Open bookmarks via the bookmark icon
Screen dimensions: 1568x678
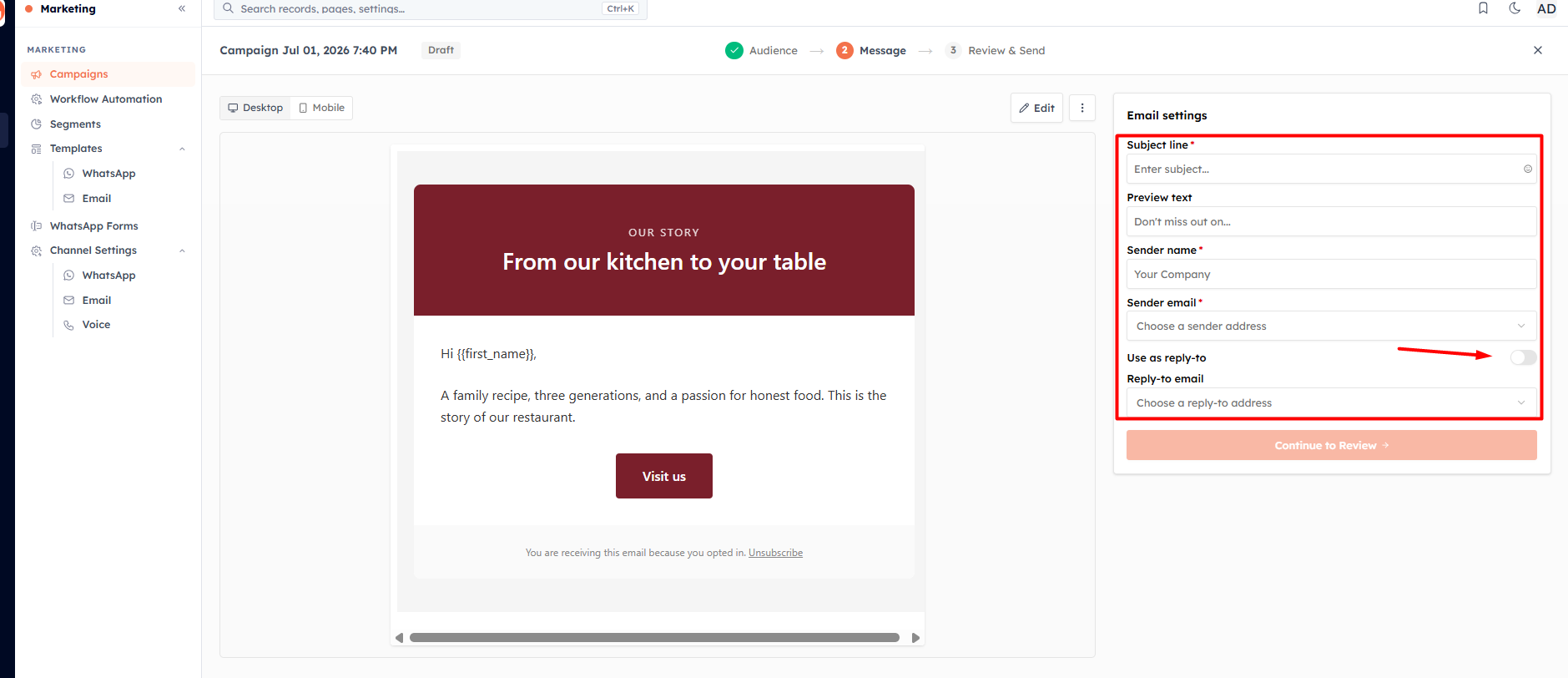click(x=1483, y=8)
